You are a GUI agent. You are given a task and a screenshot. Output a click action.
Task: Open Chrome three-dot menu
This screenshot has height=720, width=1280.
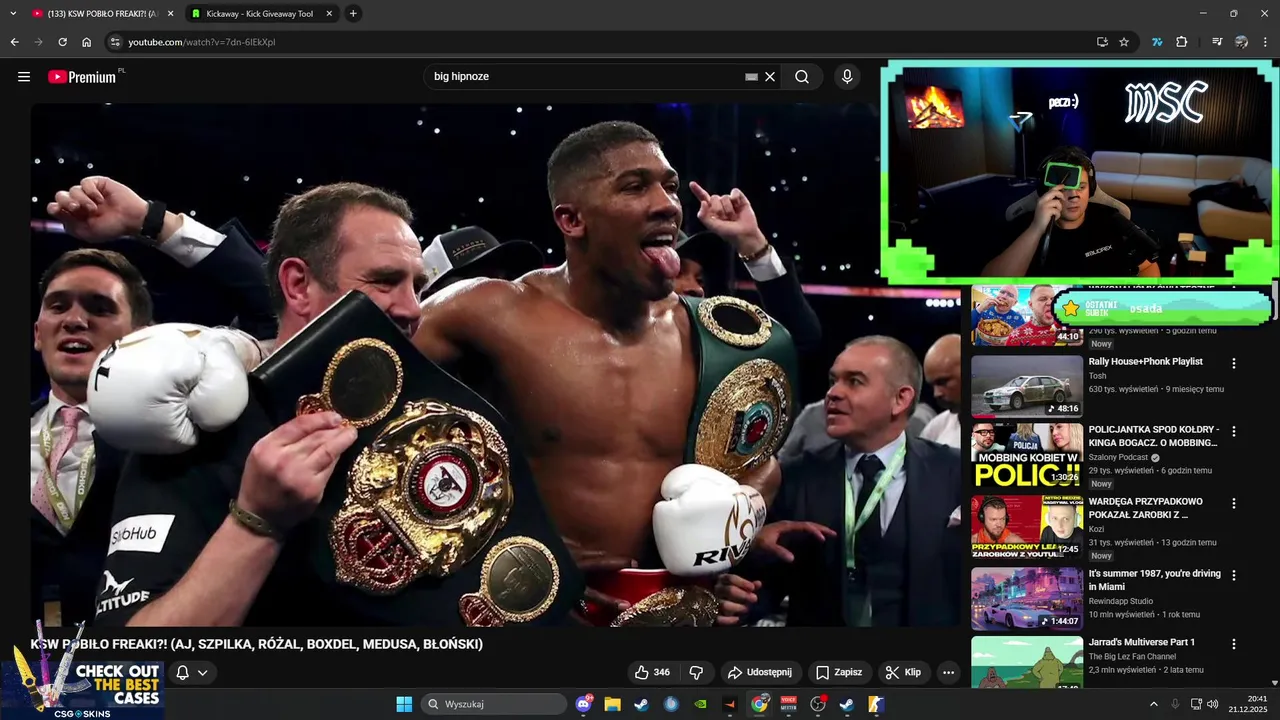click(x=1266, y=42)
